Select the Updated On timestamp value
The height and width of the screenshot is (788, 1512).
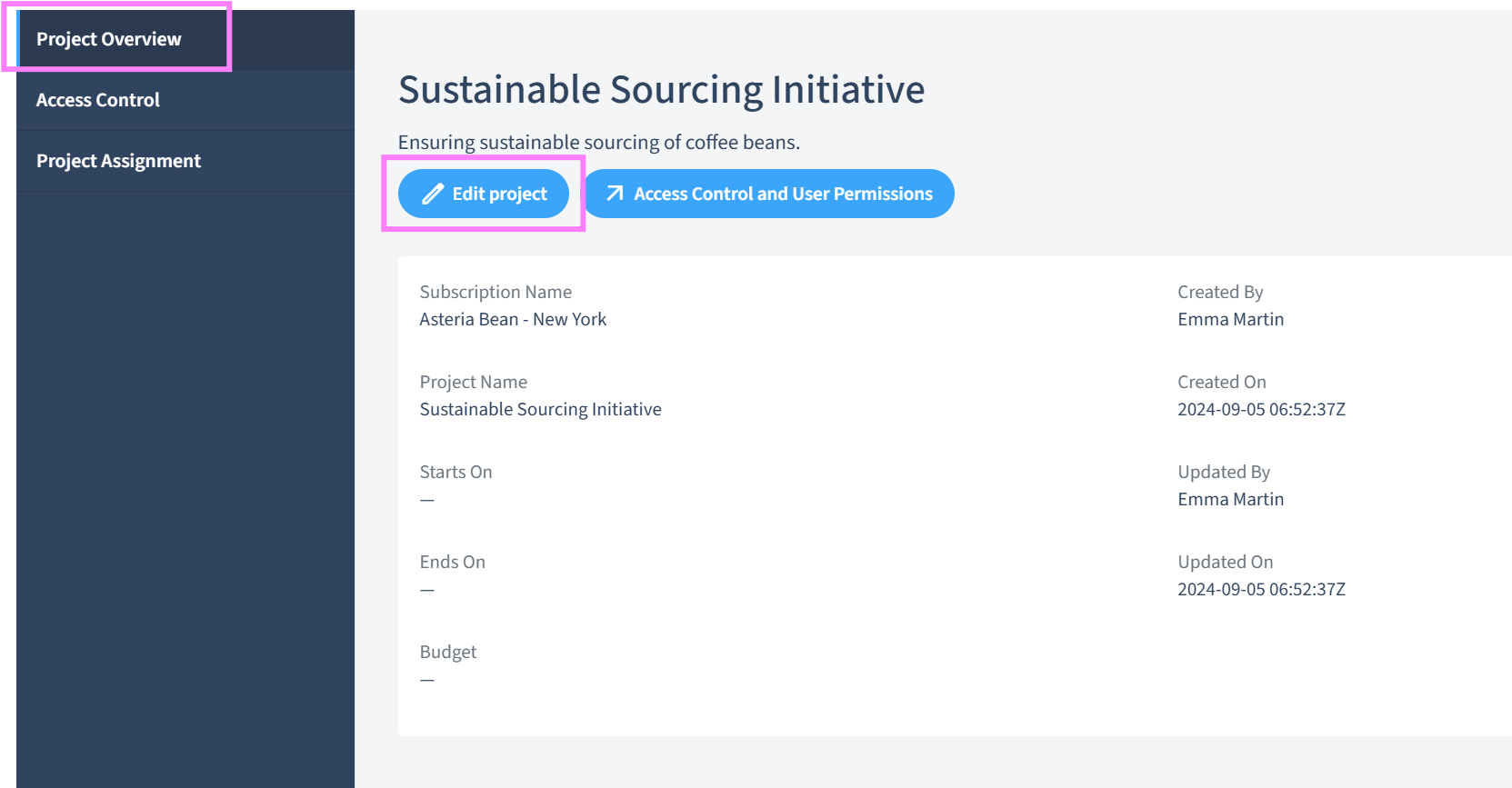(x=1262, y=589)
